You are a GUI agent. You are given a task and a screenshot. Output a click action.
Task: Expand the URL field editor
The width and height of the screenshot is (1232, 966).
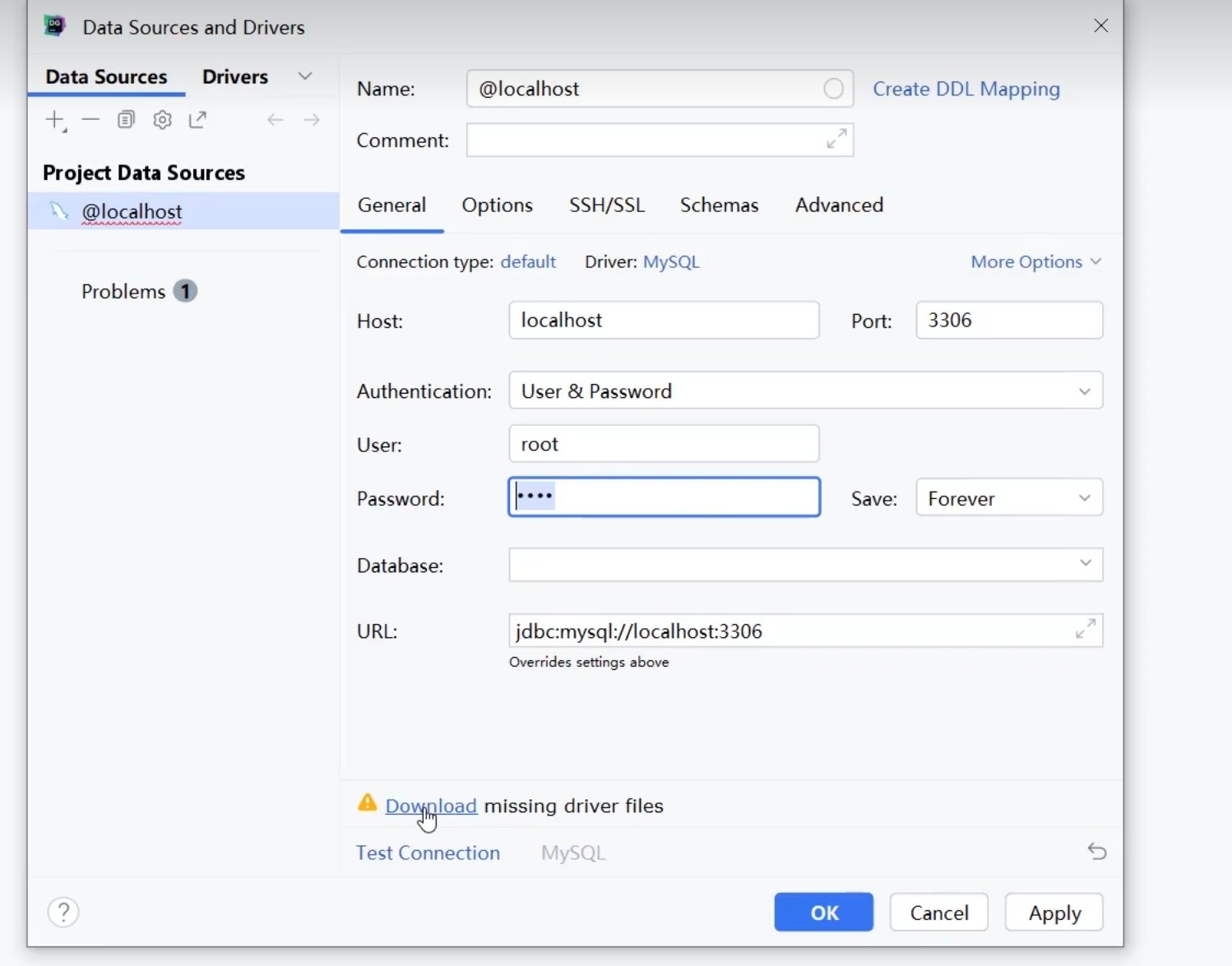(1086, 630)
